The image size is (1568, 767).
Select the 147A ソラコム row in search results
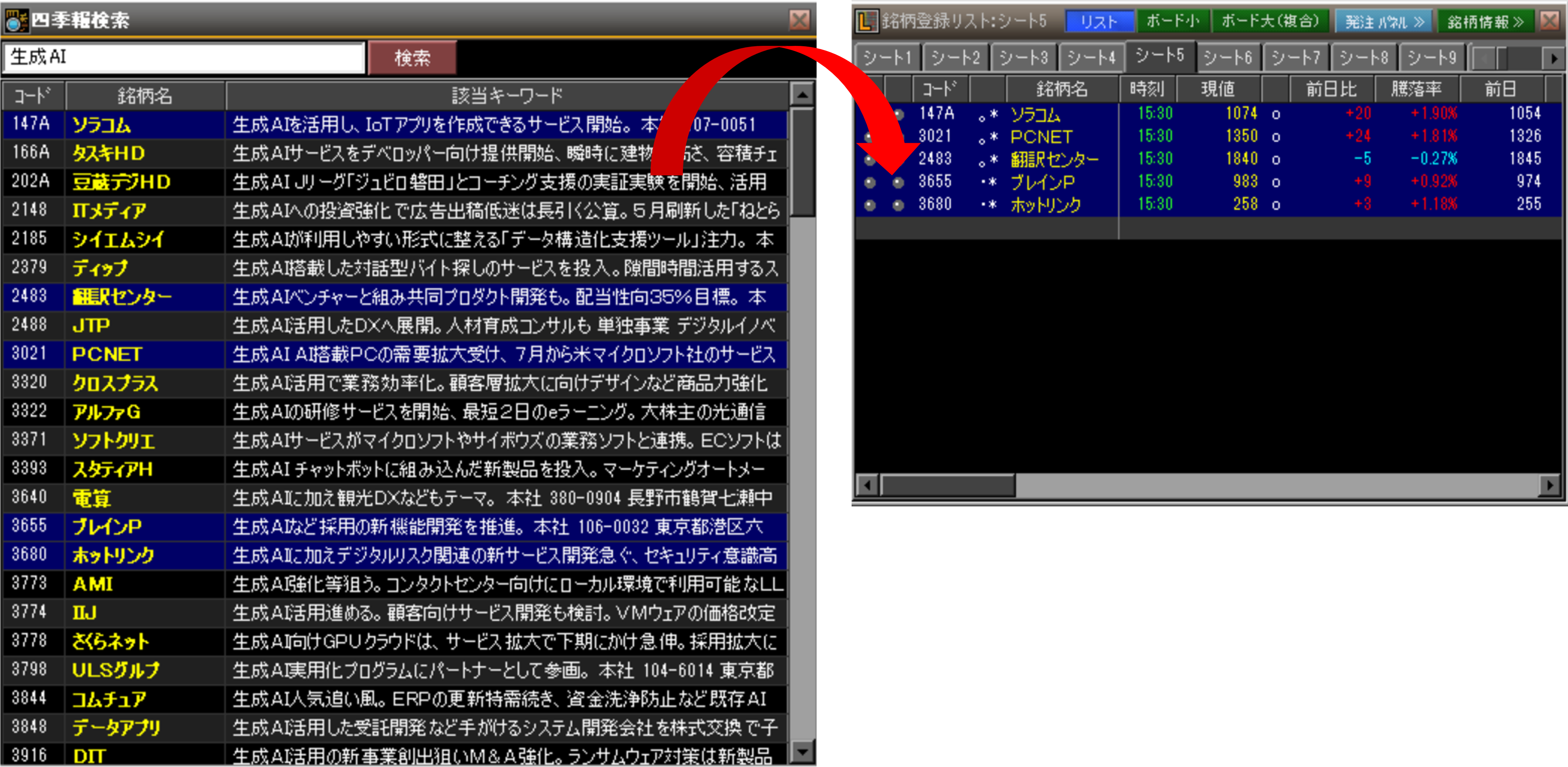[x=395, y=125]
